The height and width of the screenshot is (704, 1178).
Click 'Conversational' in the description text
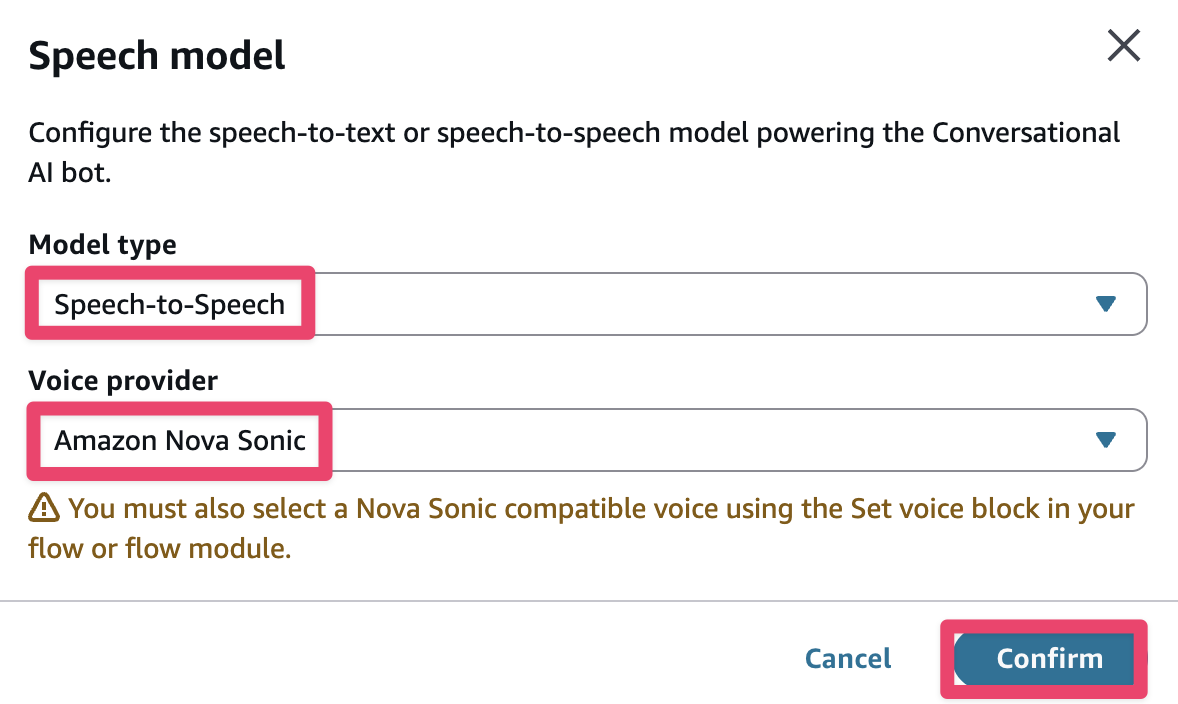1026,133
